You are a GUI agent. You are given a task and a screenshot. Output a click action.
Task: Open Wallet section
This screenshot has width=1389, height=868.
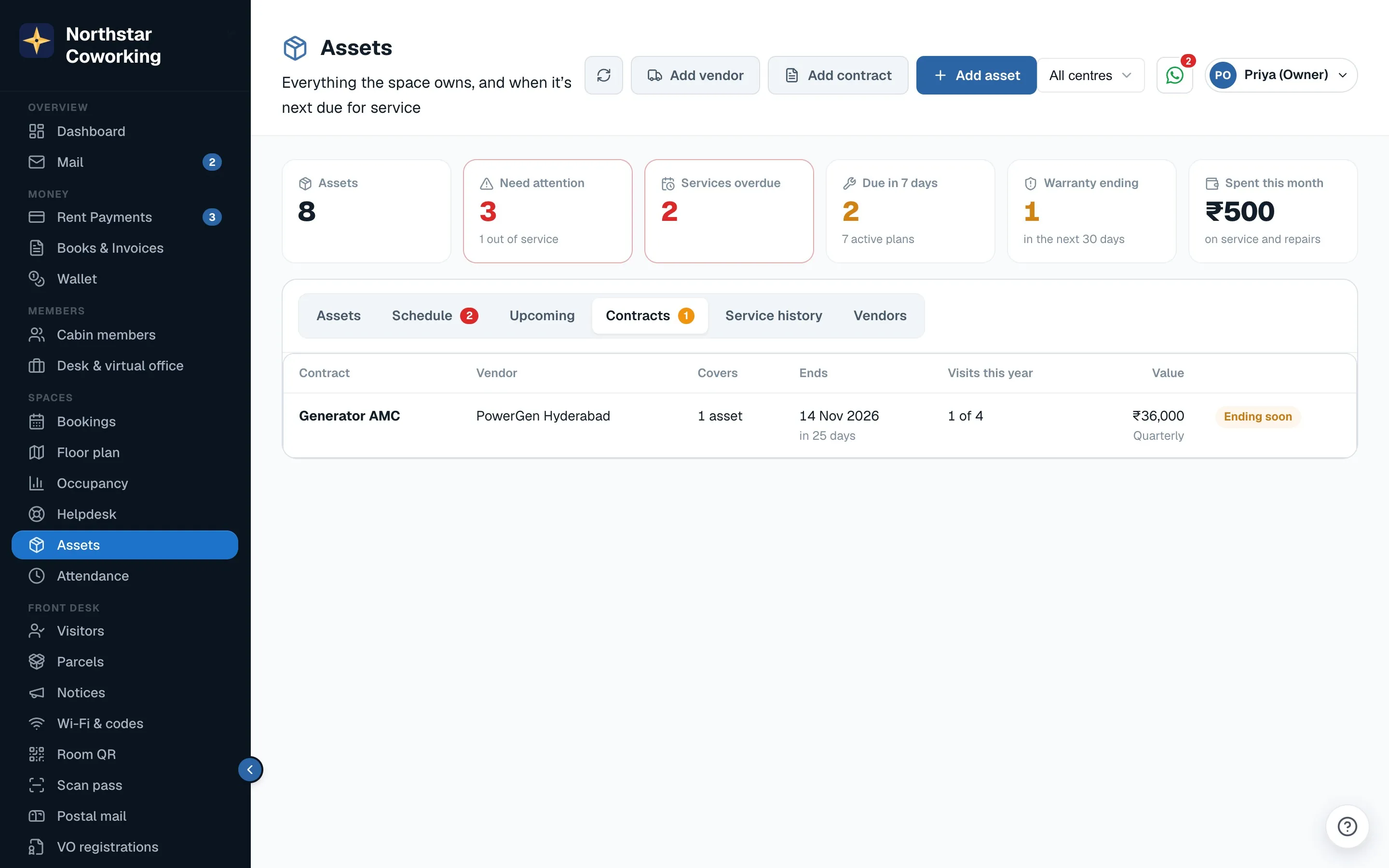[125, 279]
